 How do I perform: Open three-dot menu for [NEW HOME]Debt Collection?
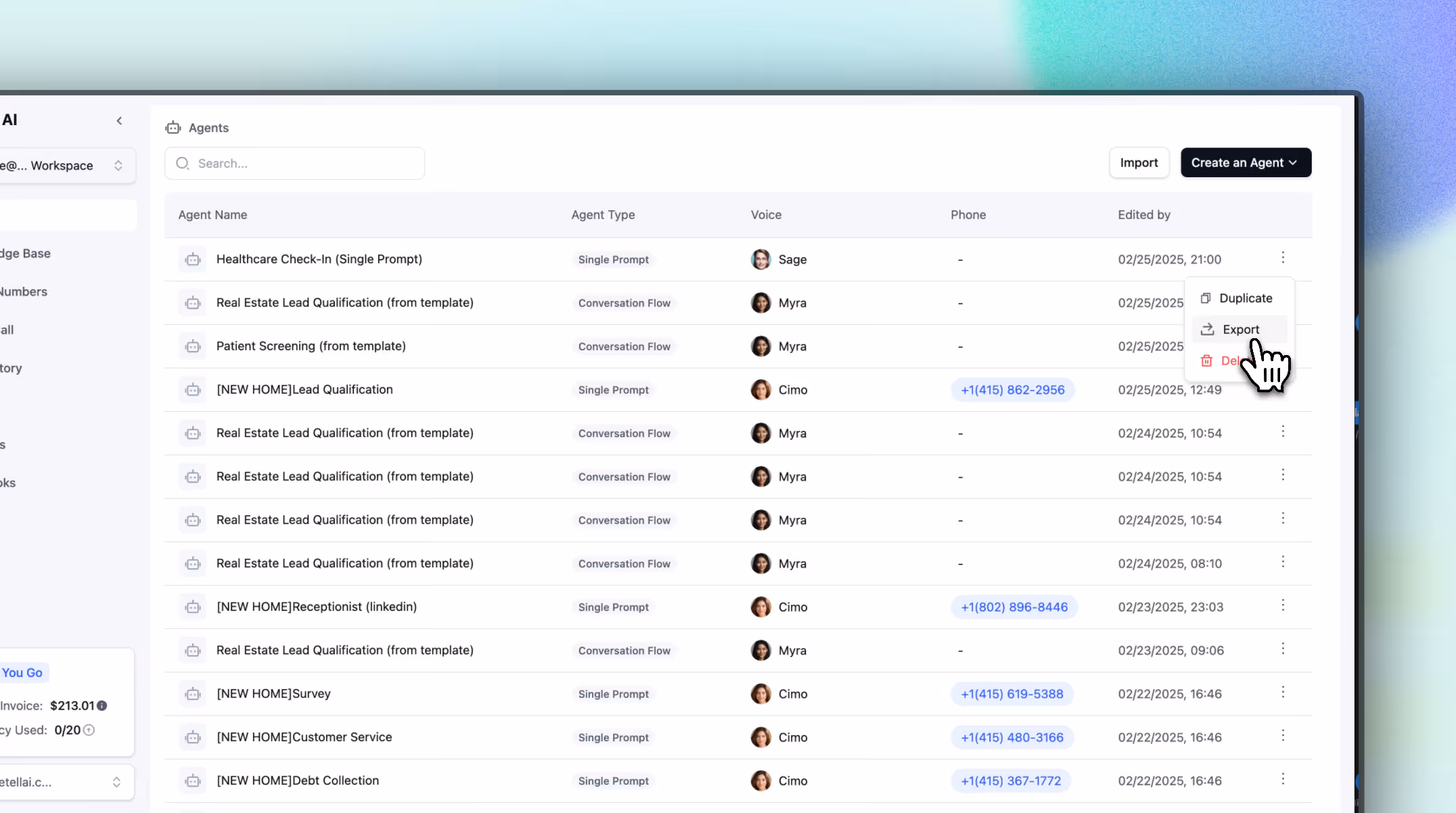[x=1282, y=779]
